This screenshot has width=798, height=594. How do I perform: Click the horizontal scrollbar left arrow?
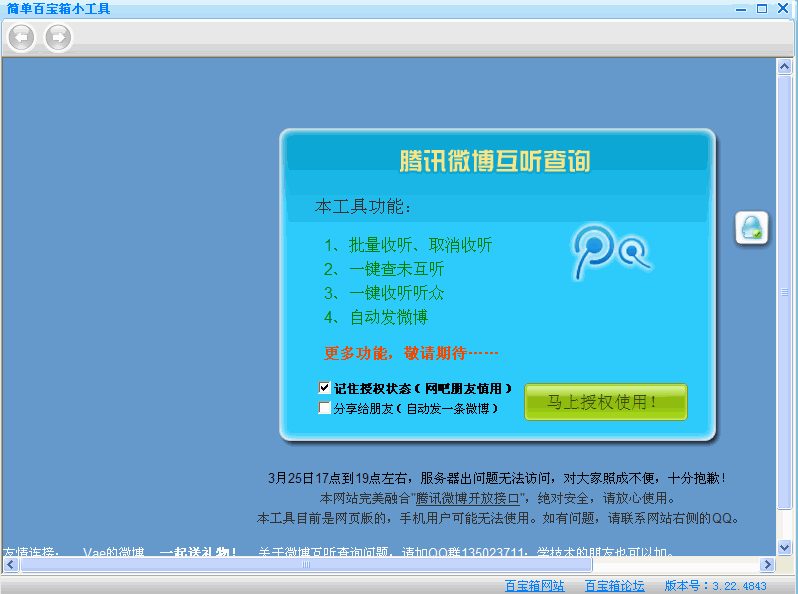[x=11, y=564]
